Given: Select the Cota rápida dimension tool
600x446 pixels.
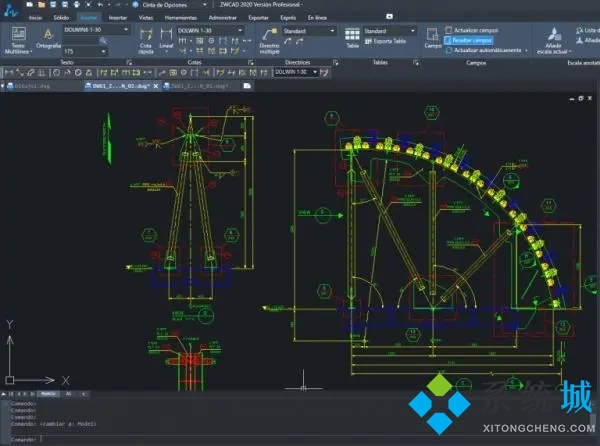Looking at the screenshot, I should coord(146,40).
